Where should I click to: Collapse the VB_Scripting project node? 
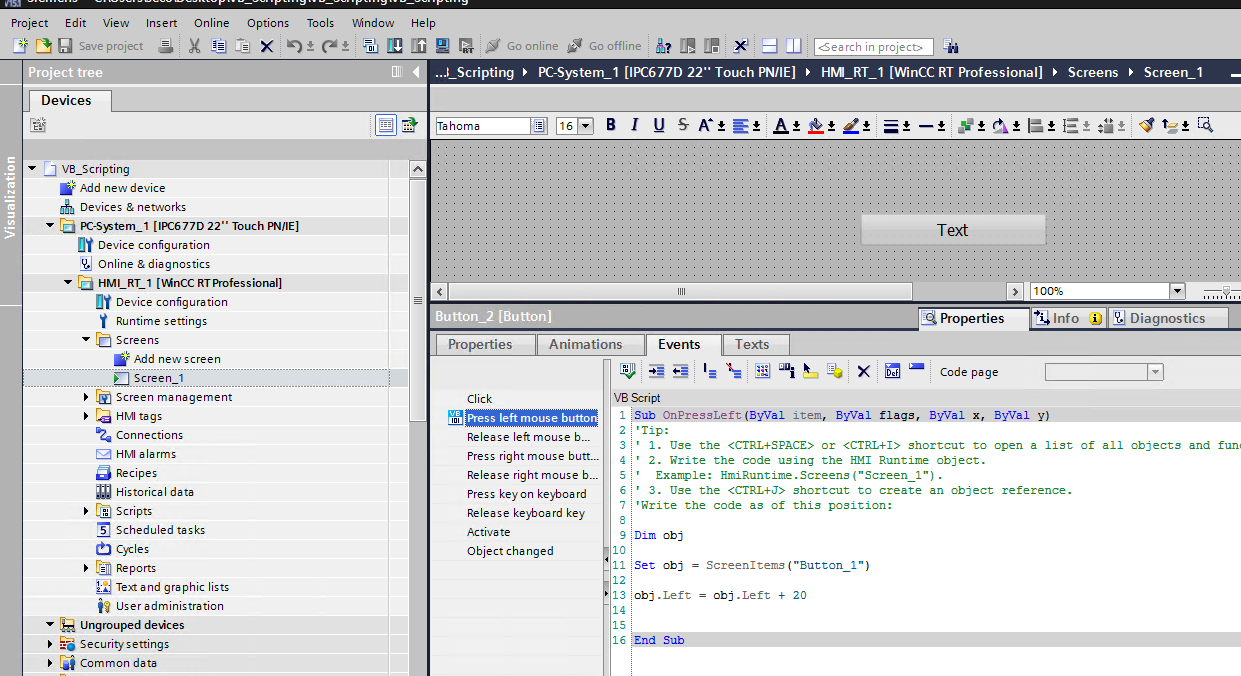click(x=32, y=169)
